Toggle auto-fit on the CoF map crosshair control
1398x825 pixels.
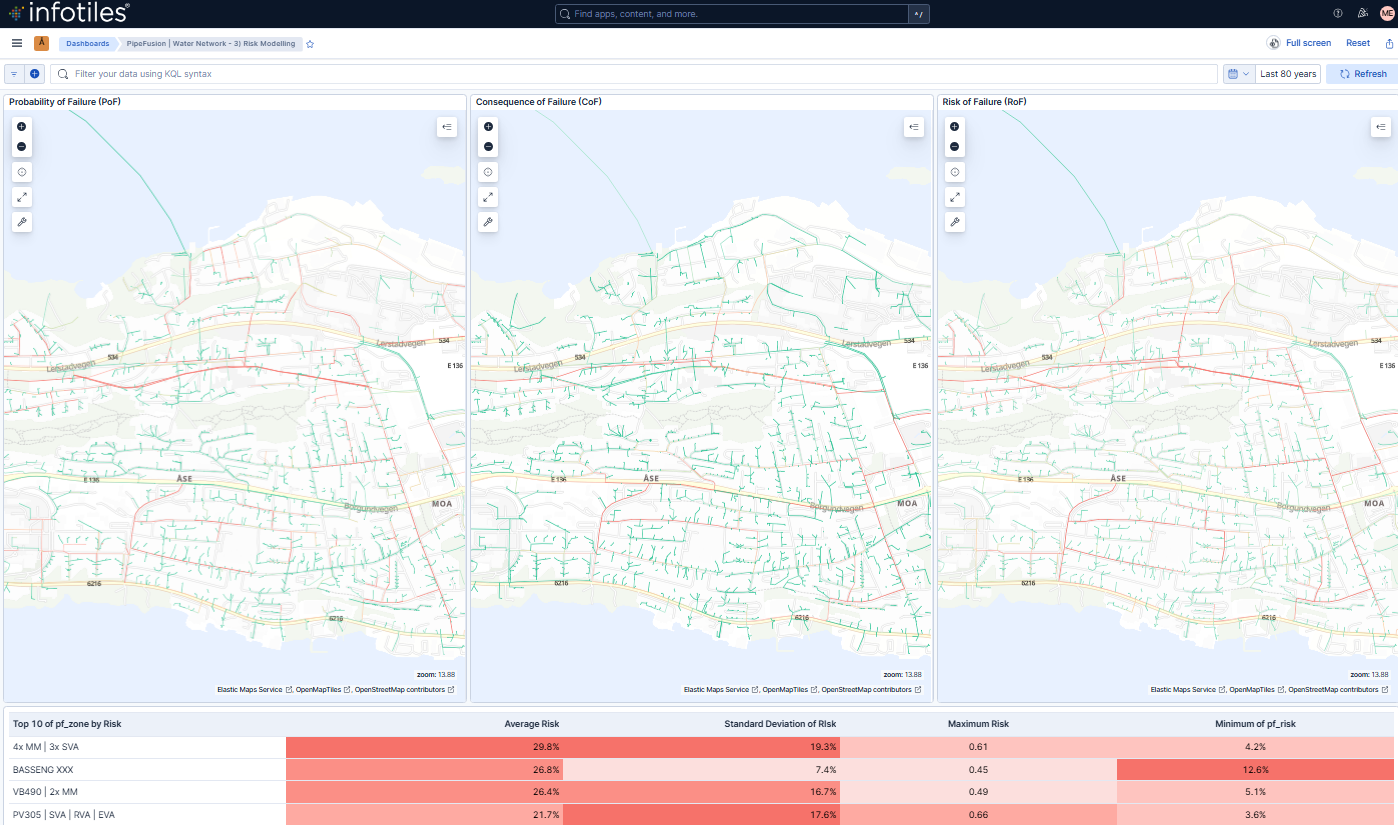tap(488, 171)
